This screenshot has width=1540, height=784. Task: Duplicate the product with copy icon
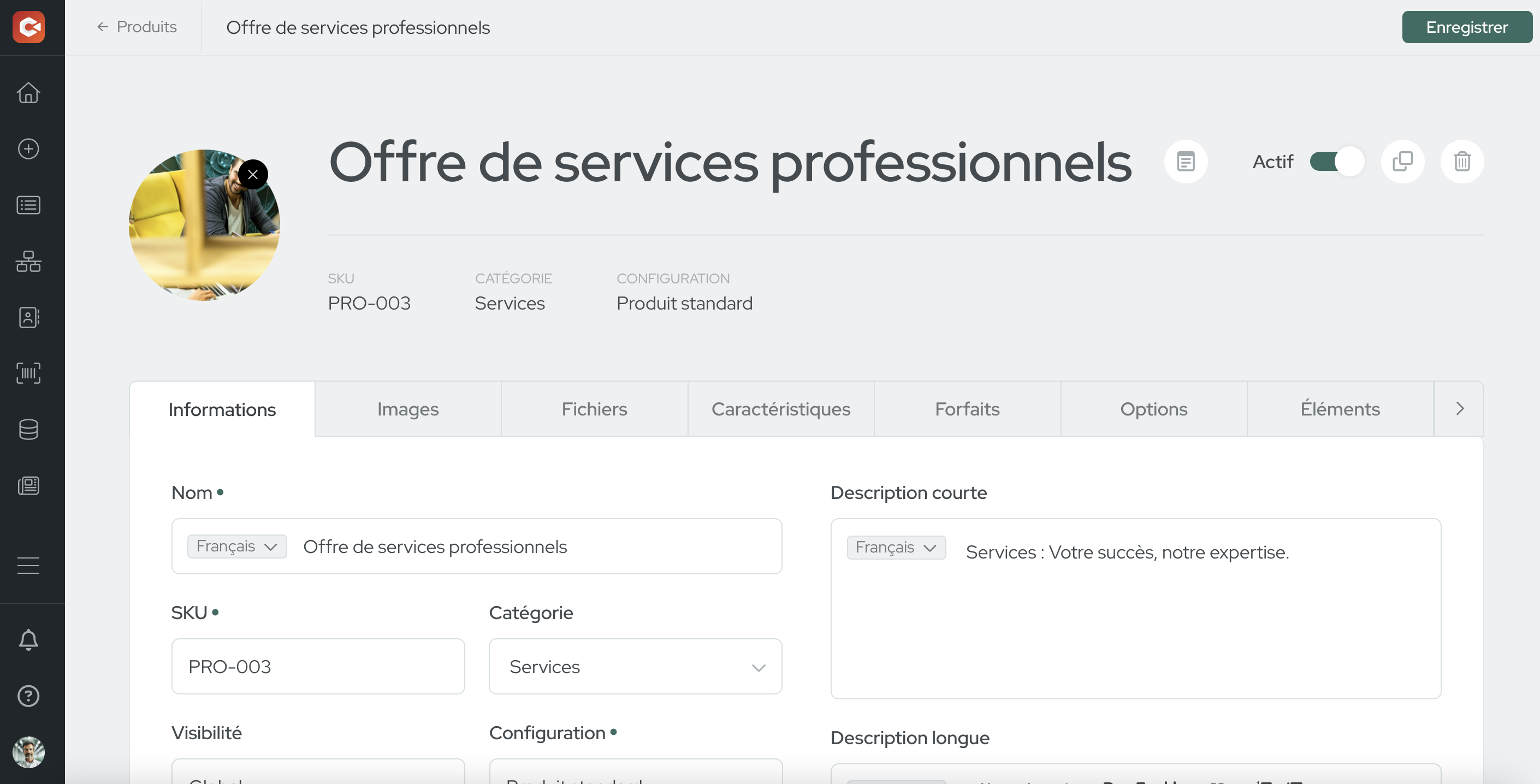click(x=1402, y=162)
